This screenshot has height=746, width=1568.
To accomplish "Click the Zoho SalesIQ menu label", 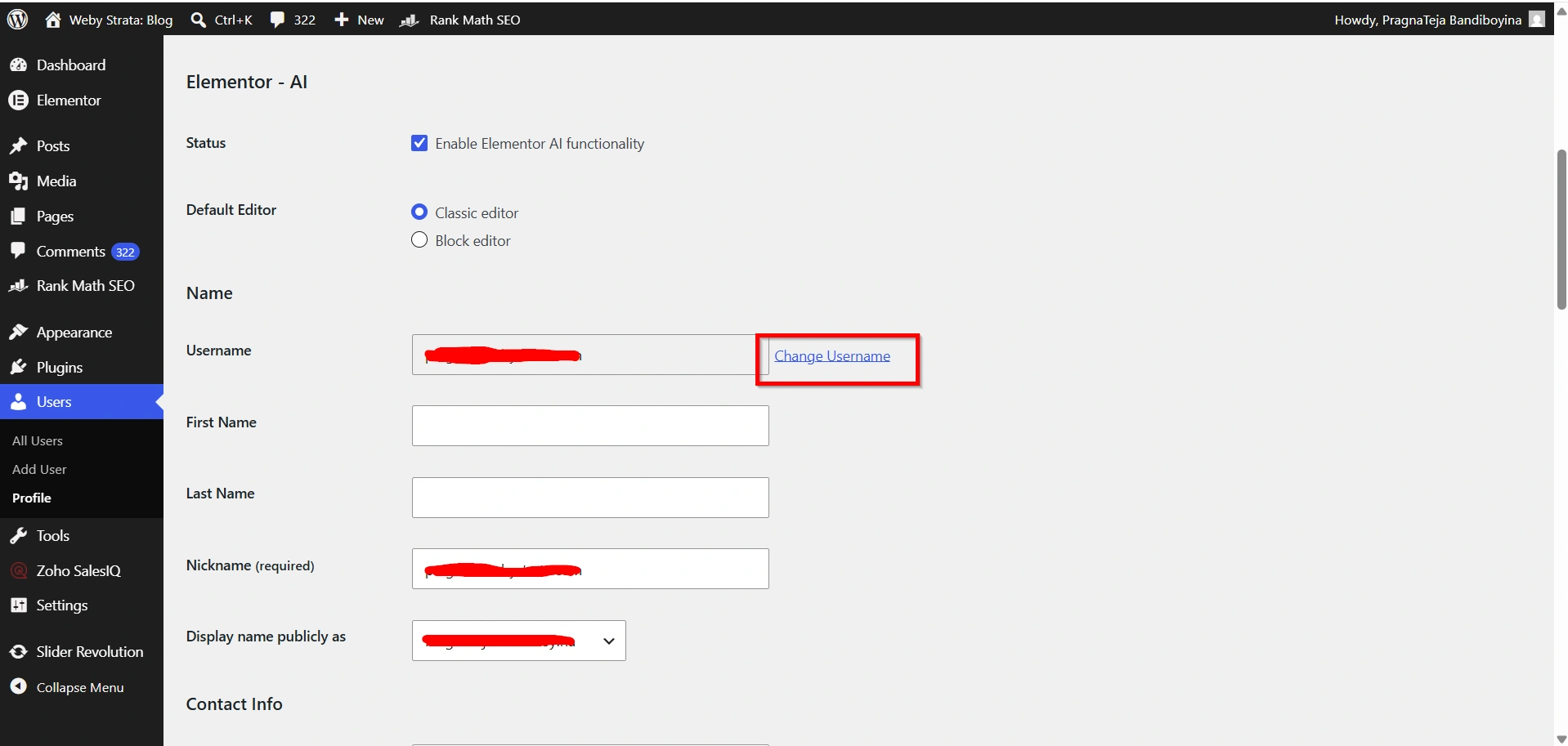I will [x=78, y=571].
